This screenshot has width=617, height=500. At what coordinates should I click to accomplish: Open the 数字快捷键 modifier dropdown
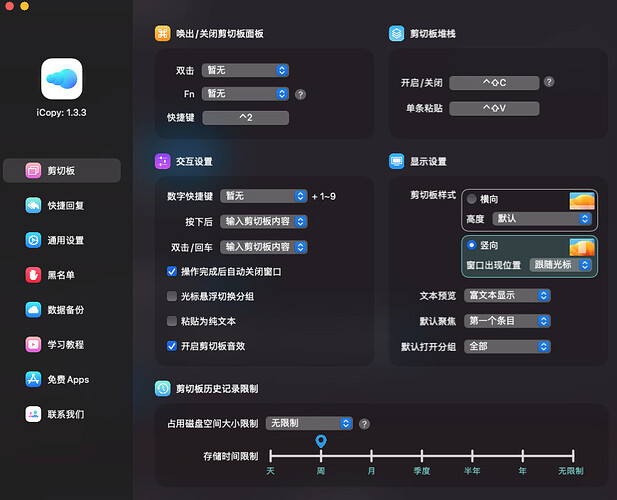coord(264,196)
